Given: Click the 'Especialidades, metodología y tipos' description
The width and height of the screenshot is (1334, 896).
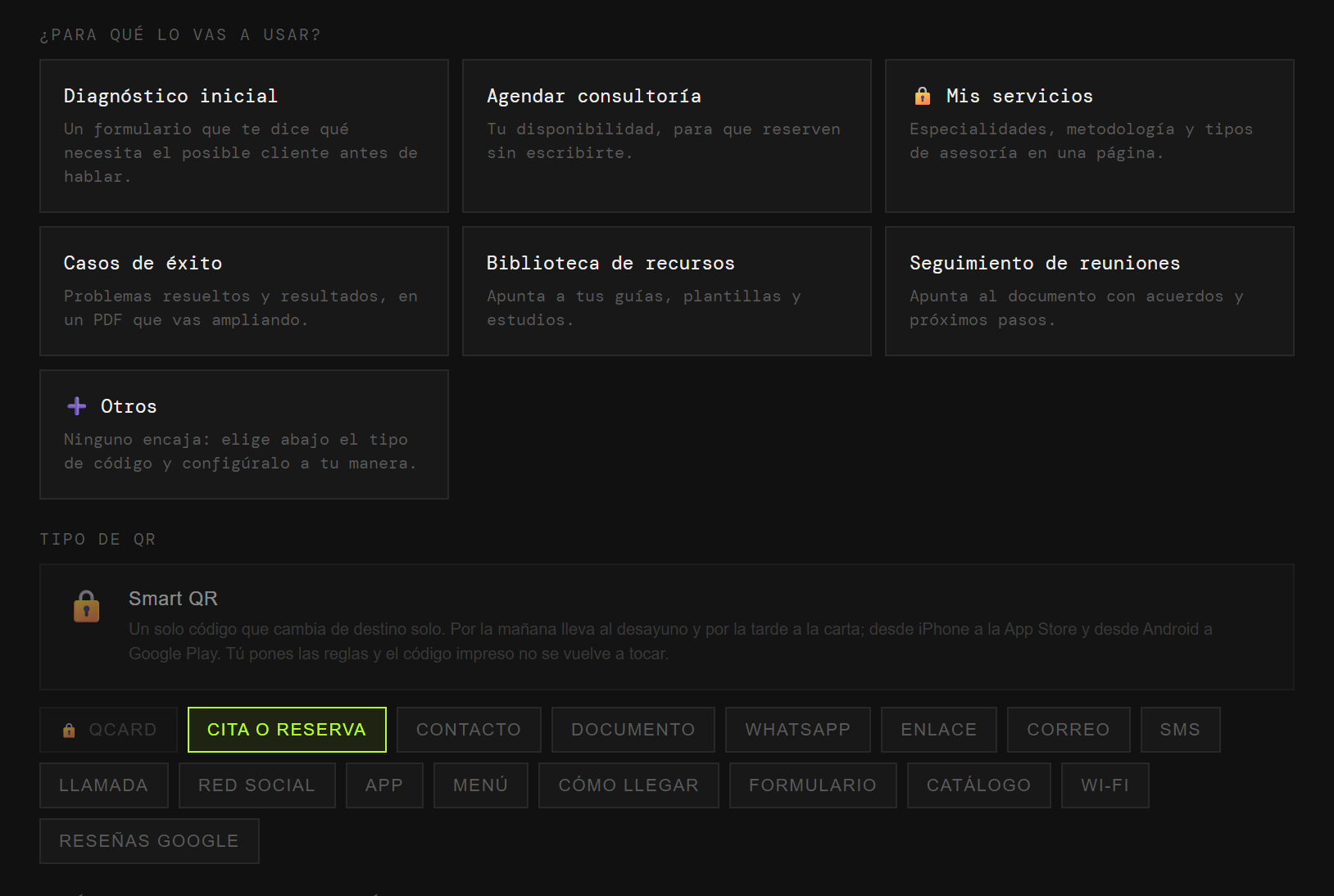Looking at the screenshot, I should click(x=1082, y=141).
